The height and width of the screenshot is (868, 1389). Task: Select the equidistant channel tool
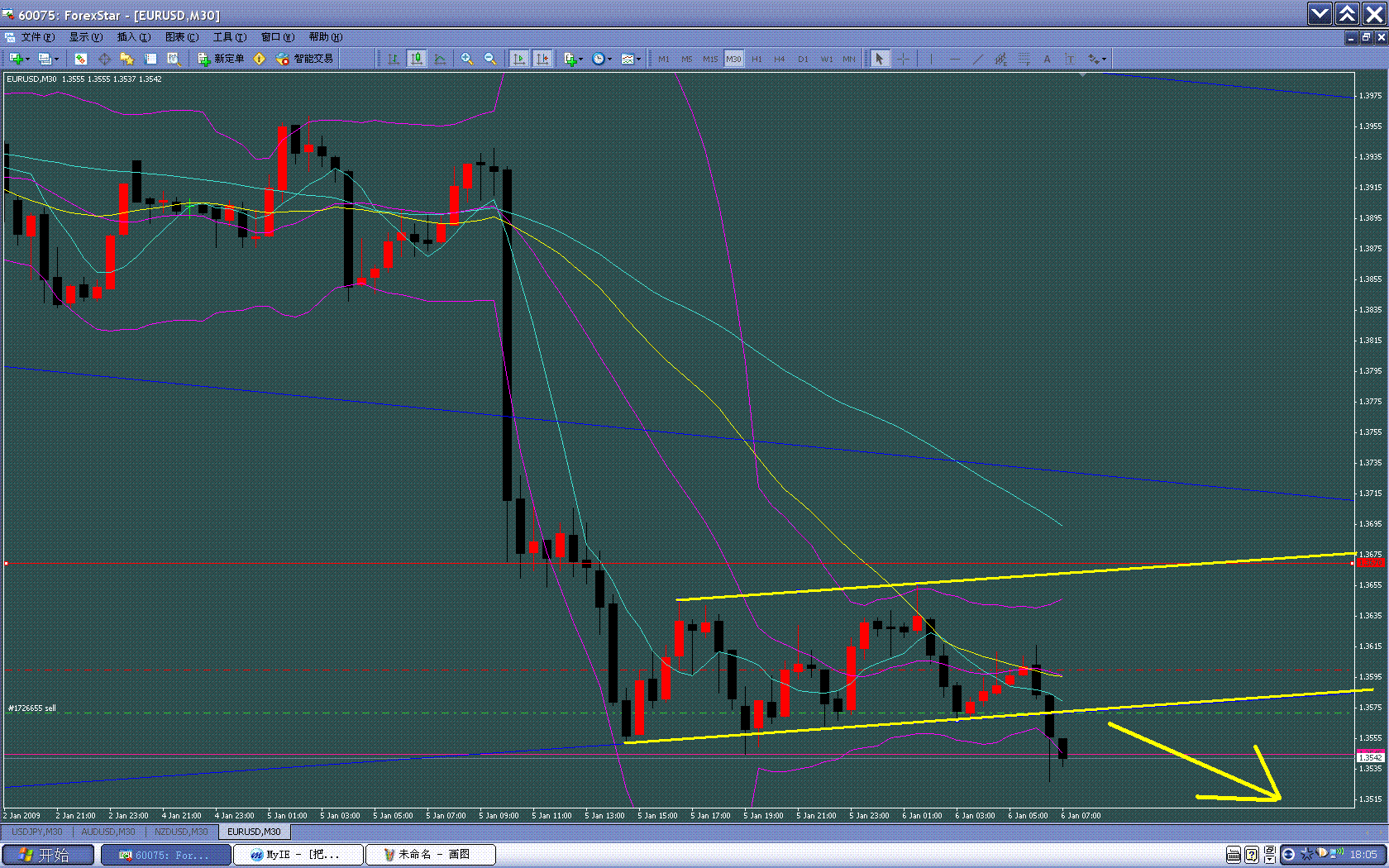1001,59
